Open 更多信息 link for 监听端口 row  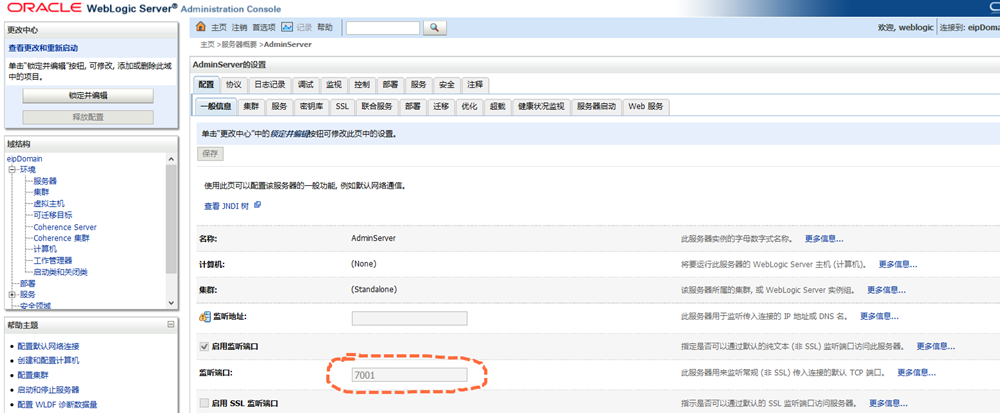point(916,372)
